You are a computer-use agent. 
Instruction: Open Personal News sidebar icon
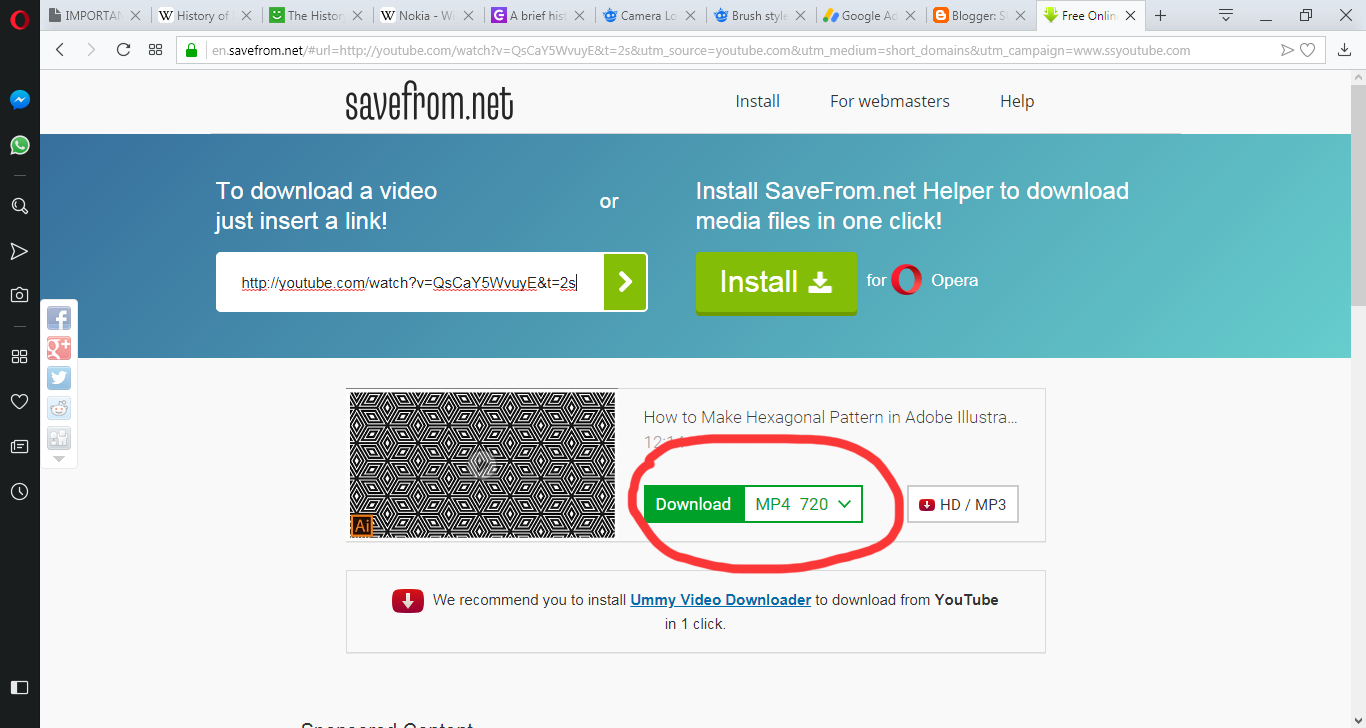[x=19, y=446]
